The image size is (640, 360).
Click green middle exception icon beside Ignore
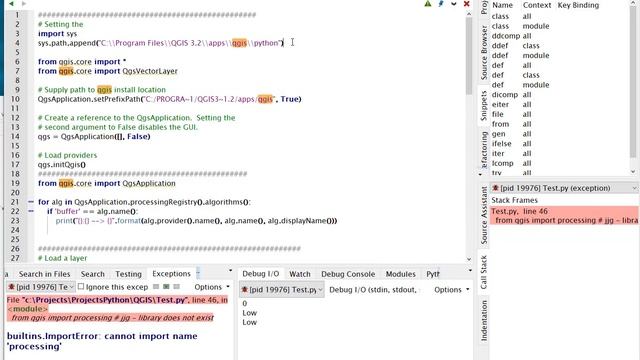pyautogui.click(x=166, y=287)
